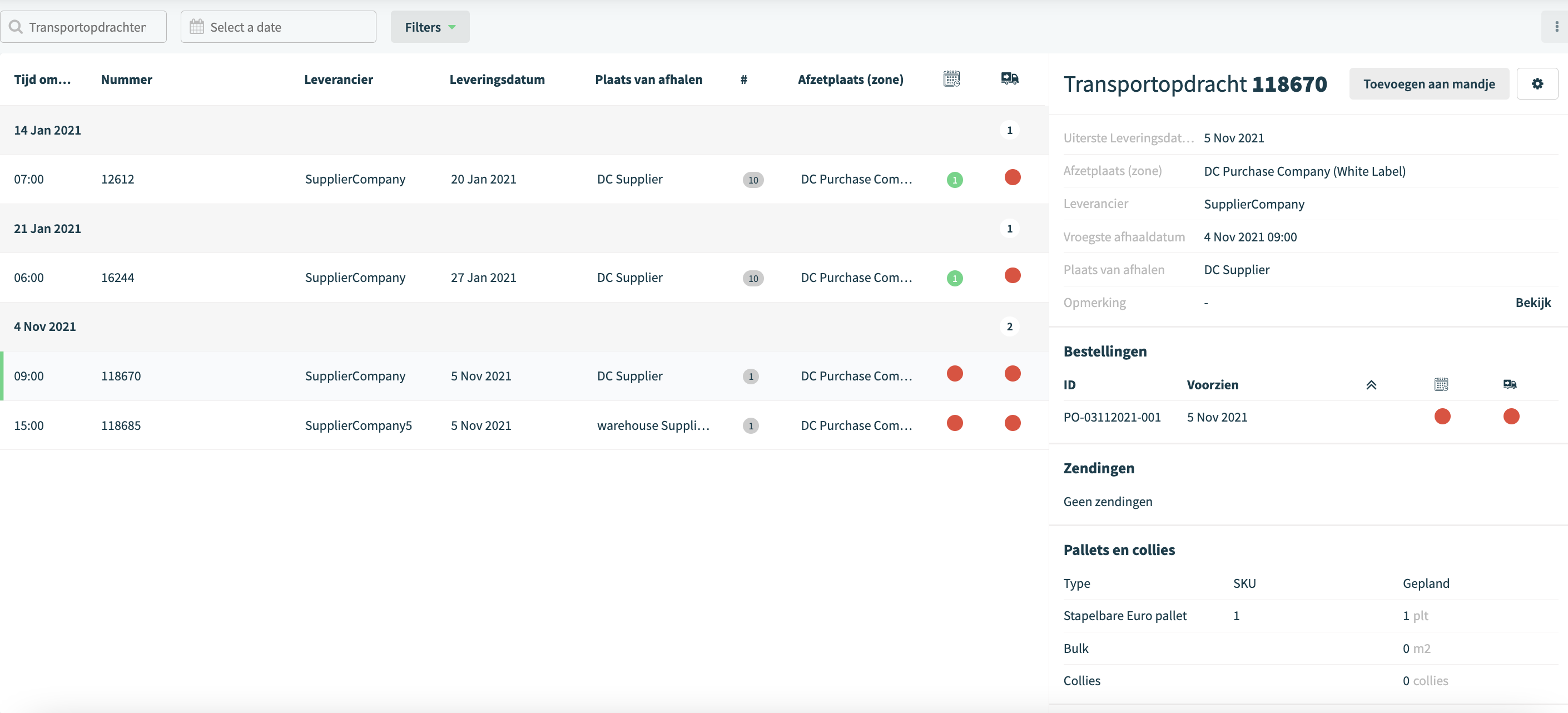
Task: Click group count badge of 14 Jan 2021
Action: [x=1009, y=130]
